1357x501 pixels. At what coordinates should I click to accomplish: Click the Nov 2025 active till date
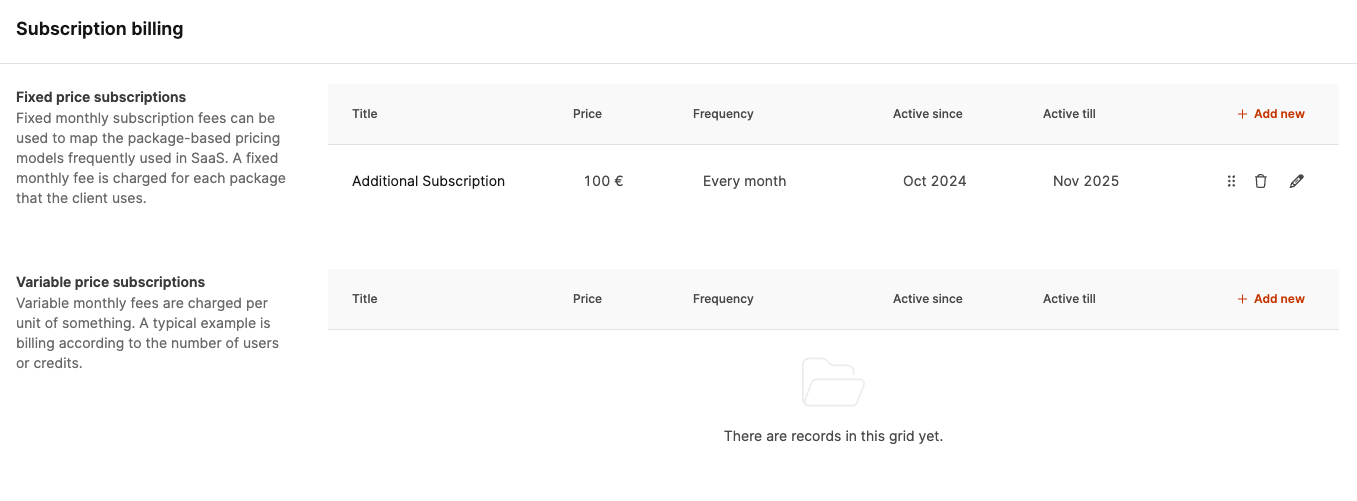pyautogui.click(x=1086, y=181)
